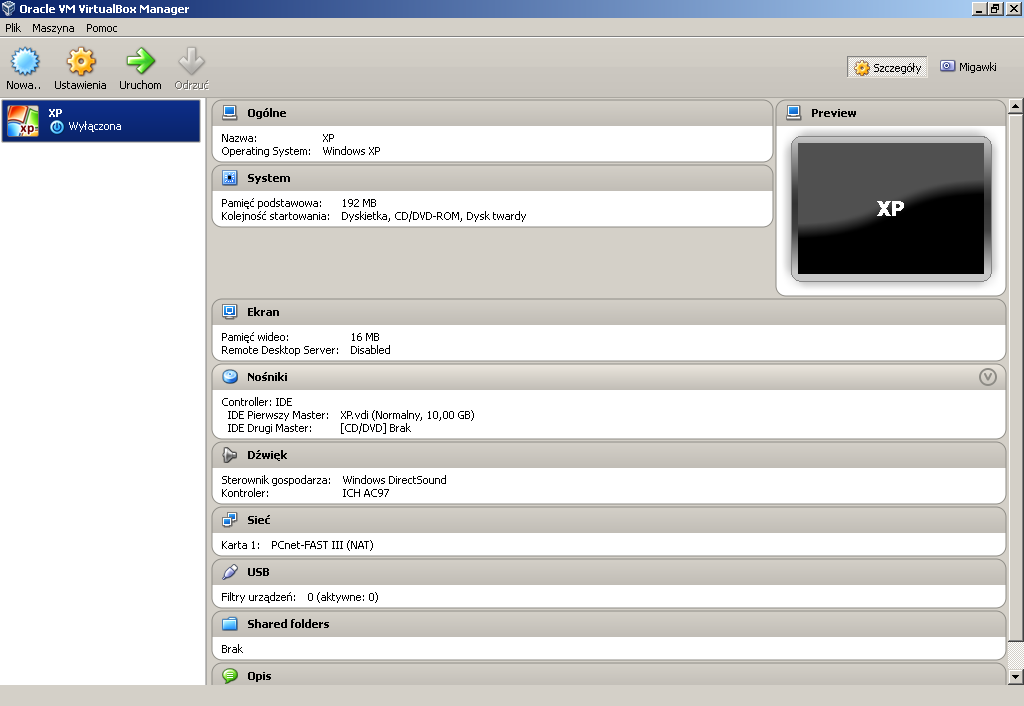1024x706 pixels.
Task: Close the VirtualBox Manager window
Action: (1013, 8)
